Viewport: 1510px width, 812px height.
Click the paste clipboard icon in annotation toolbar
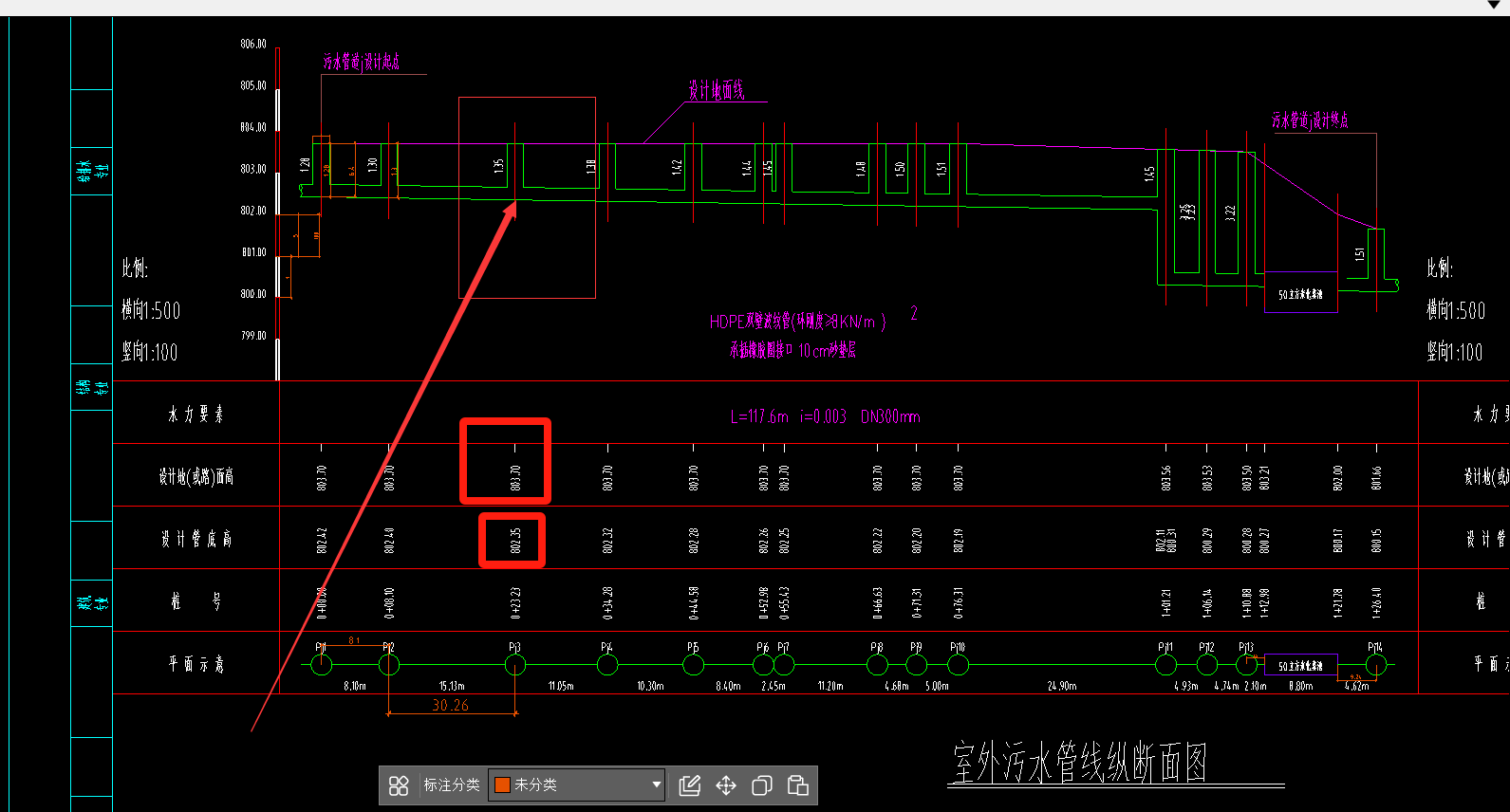[797, 785]
